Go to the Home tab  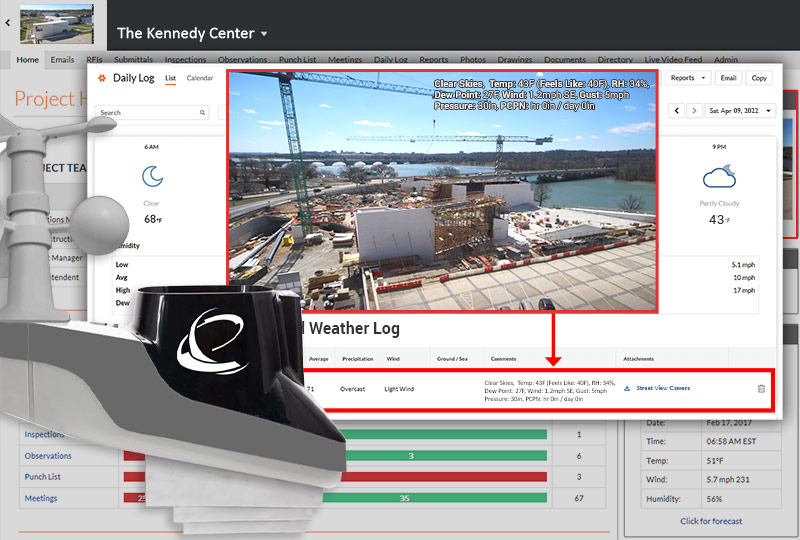[x=28, y=60]
